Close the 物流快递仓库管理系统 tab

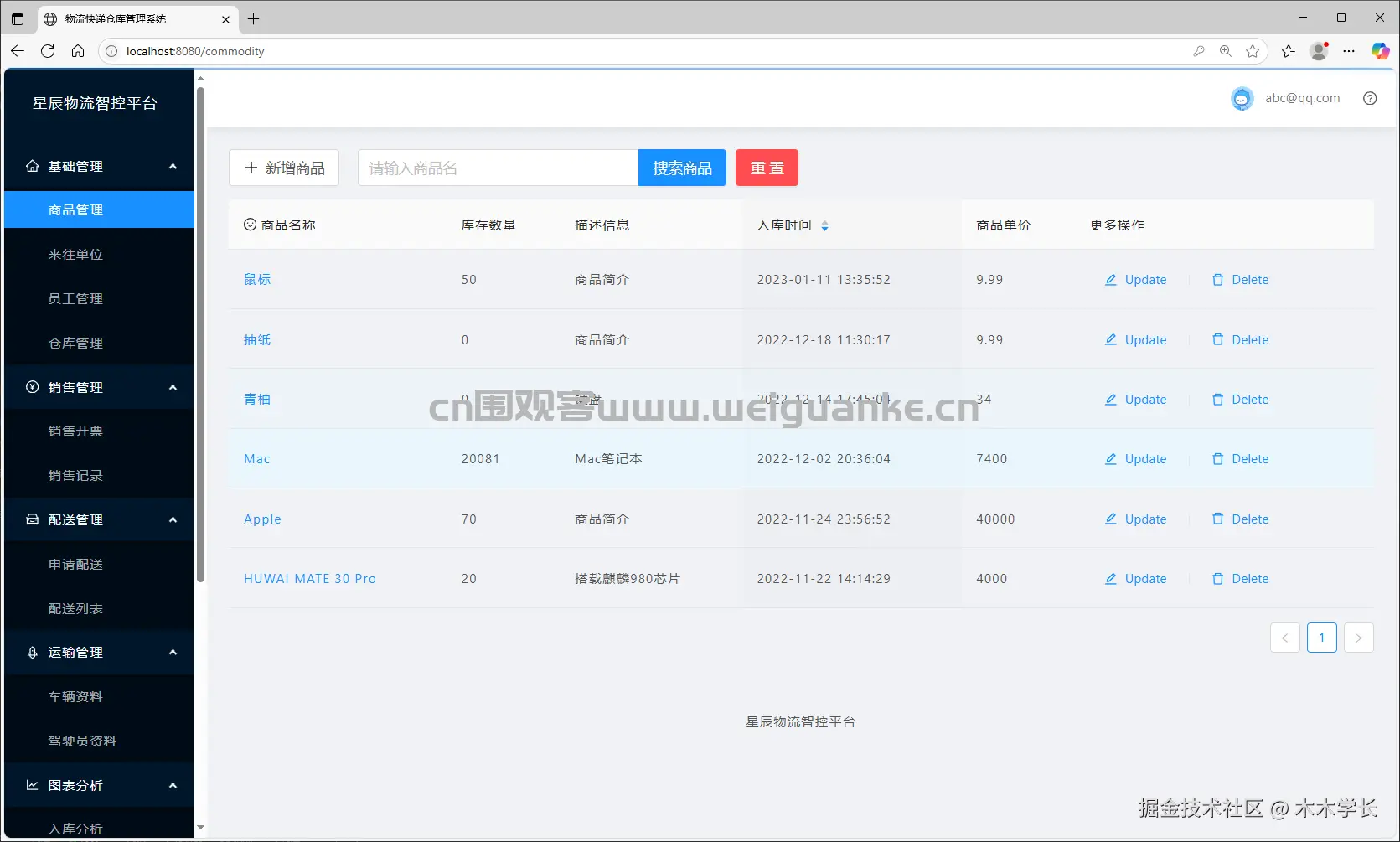coord(225,19)
